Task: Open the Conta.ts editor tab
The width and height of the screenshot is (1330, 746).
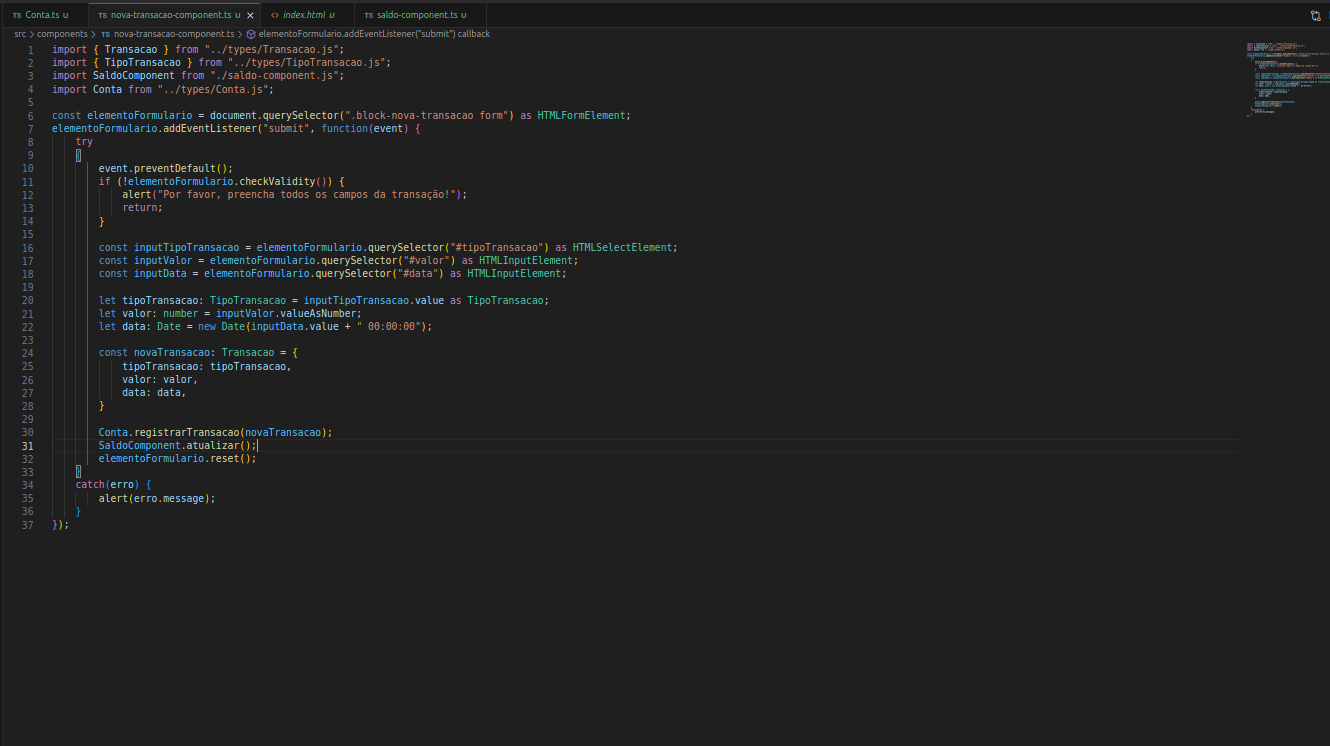Action: tap(40, 15)
